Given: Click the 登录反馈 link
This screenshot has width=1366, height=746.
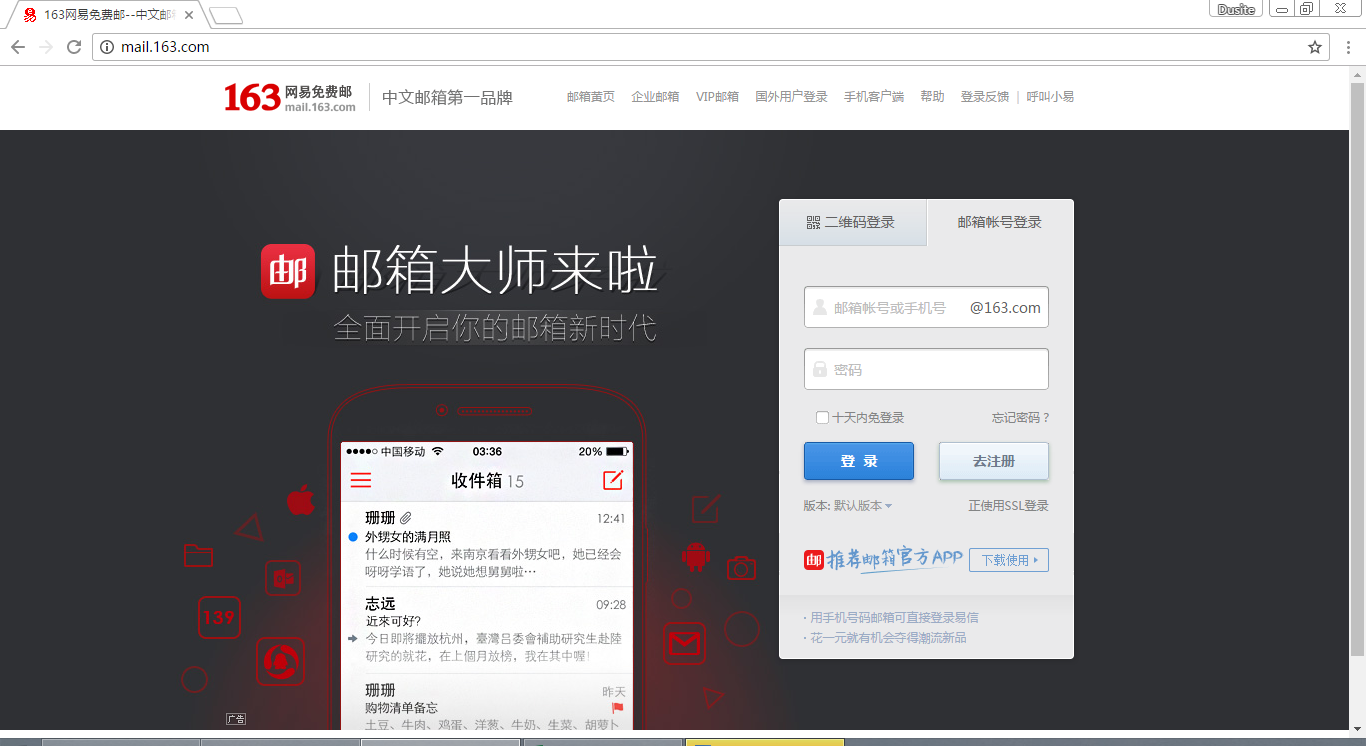Looking at the screenshot, I should (x=985, y=97).
